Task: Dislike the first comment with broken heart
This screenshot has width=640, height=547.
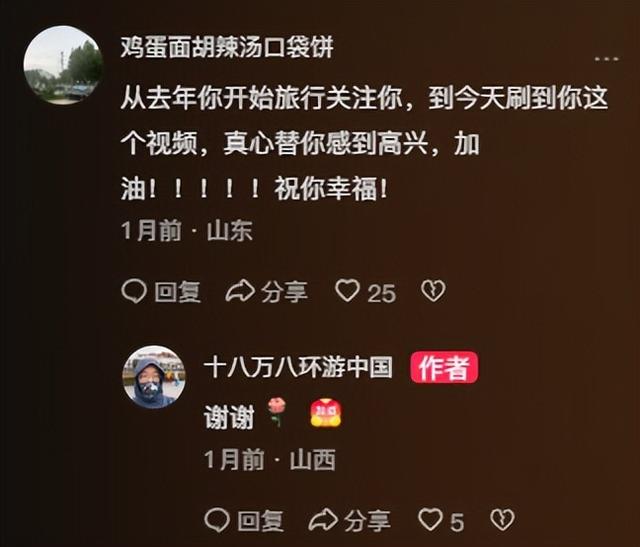Action: [433, 291]
